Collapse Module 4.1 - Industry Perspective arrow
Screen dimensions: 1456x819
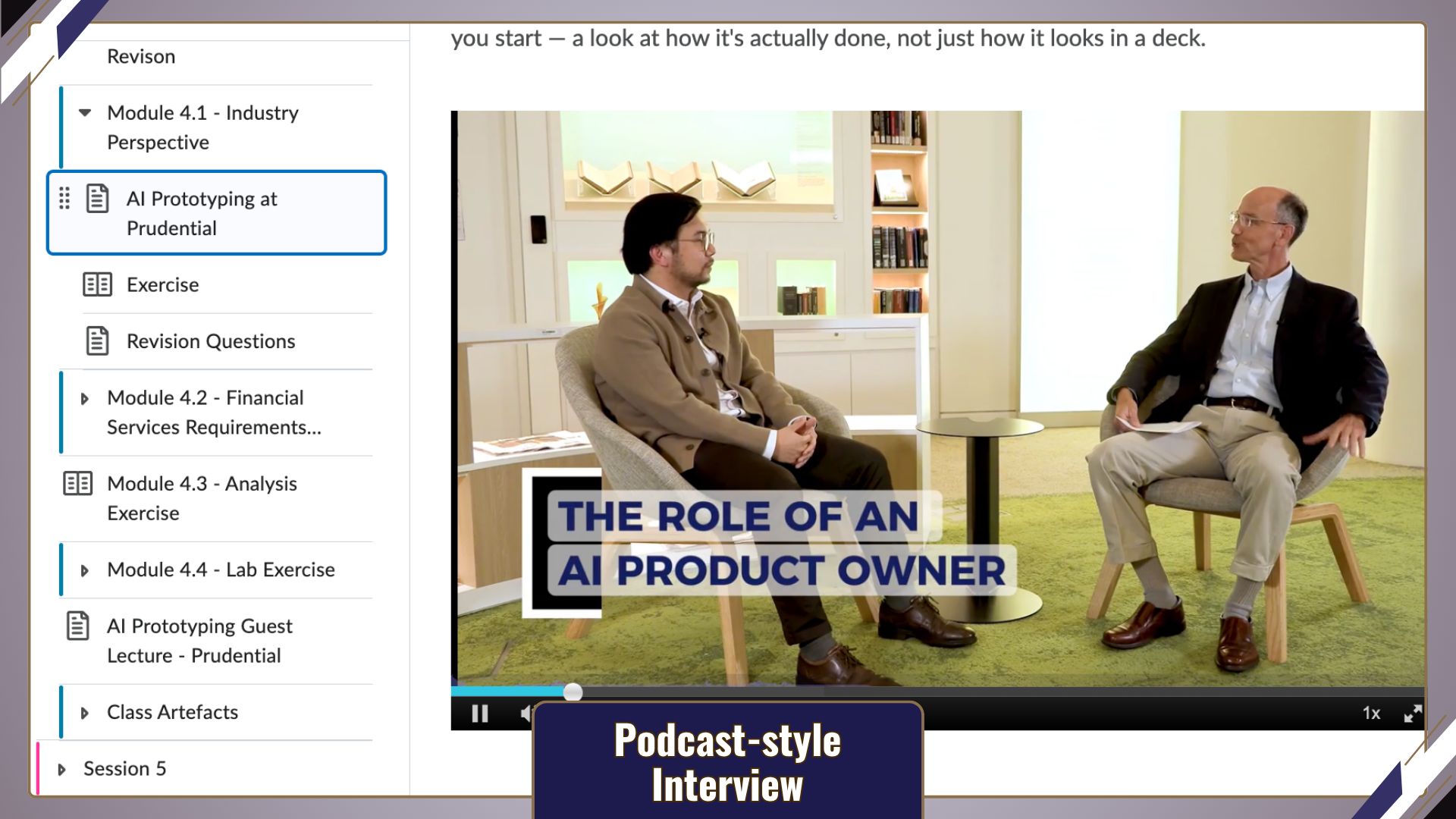[85, 113]
